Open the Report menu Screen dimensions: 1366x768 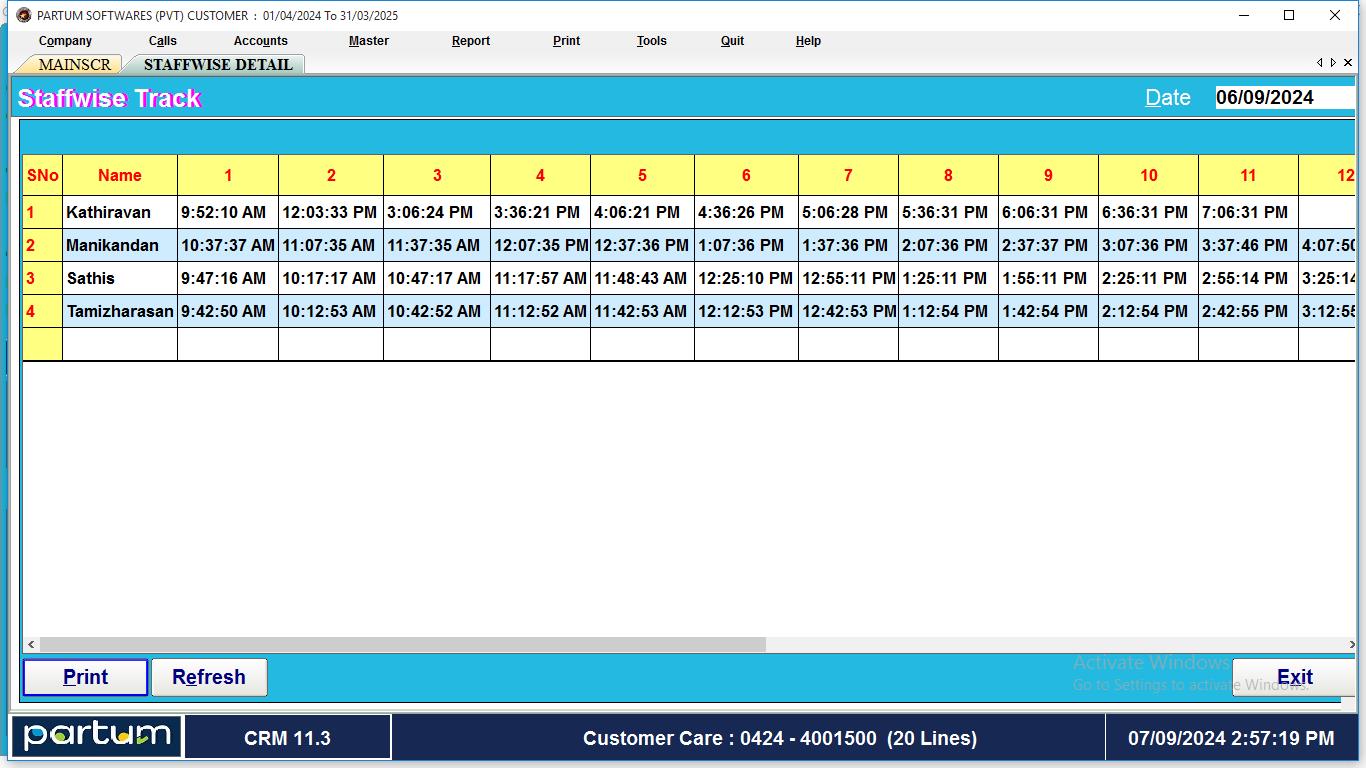coord(470,41)
